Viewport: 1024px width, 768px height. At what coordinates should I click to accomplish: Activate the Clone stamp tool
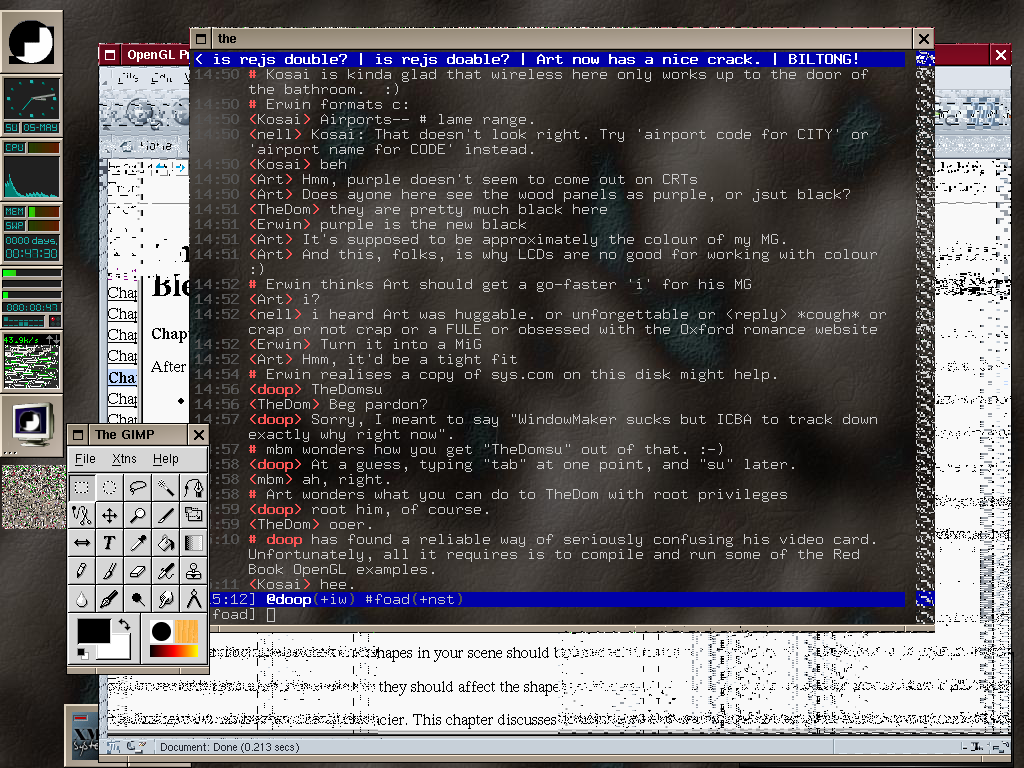point(194,571)
